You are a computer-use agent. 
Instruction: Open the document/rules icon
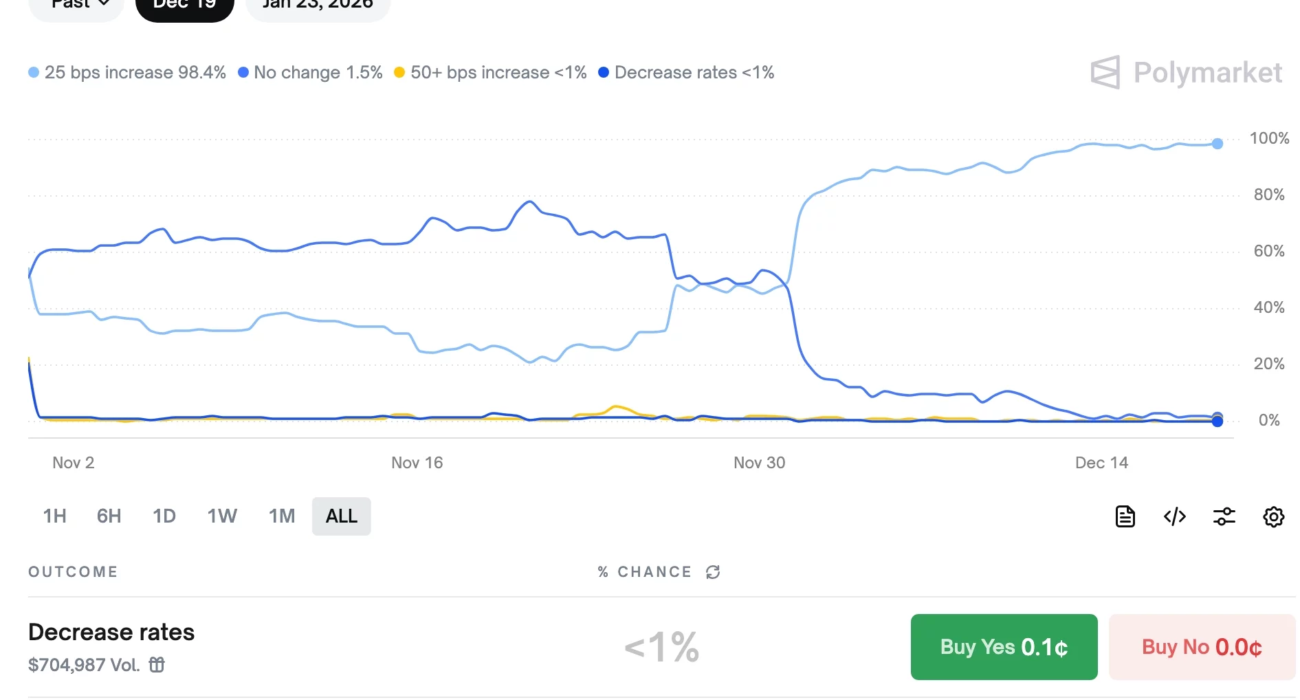coord(1125,516)
